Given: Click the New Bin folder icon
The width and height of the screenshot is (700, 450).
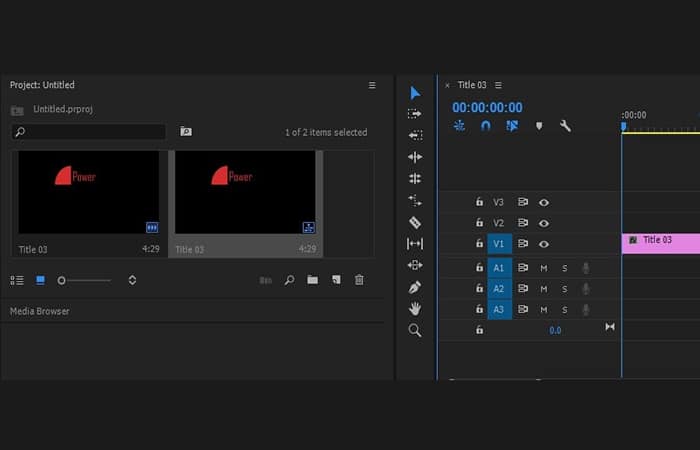Looking at the screenshot, I should (312, 280).
